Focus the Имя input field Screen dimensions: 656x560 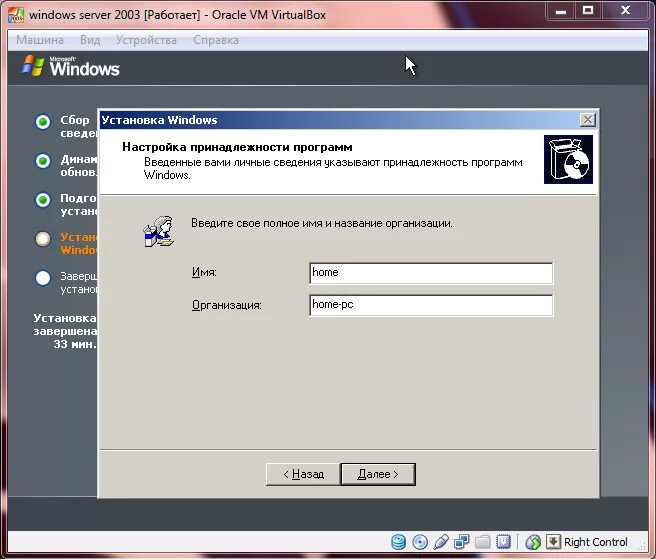(431, 273)
